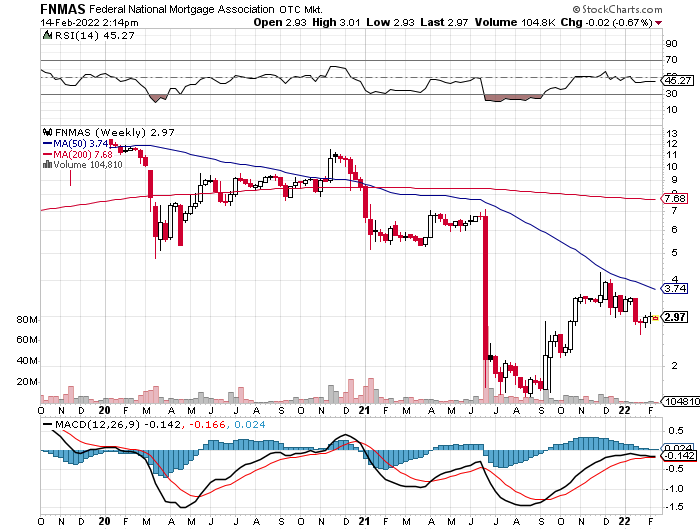700x530 pixels.
Task: Click the 104810 volume tag on axis
Action: tap(680, 401)
